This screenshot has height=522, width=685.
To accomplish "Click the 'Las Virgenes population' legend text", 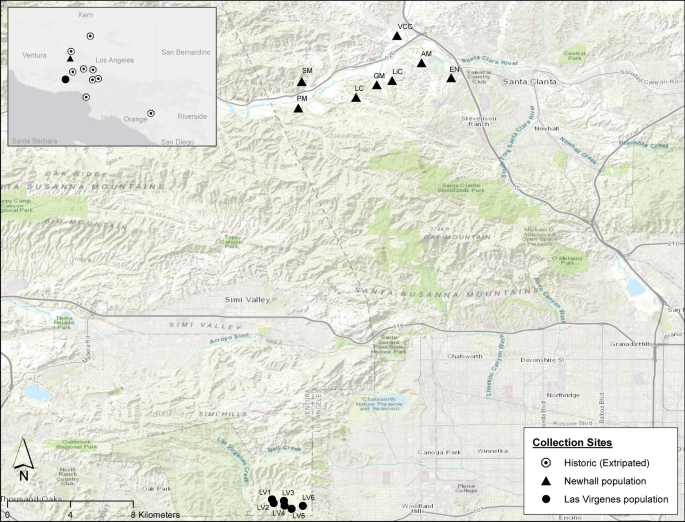I will (x=616, y=499).
